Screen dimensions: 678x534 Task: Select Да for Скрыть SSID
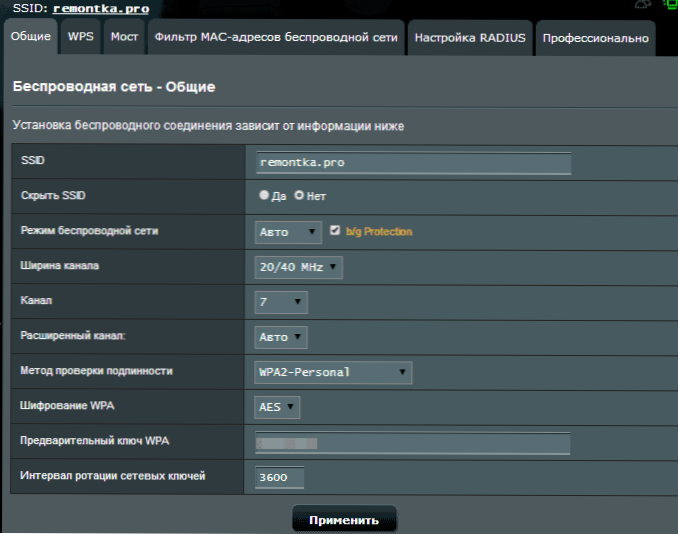264,195
